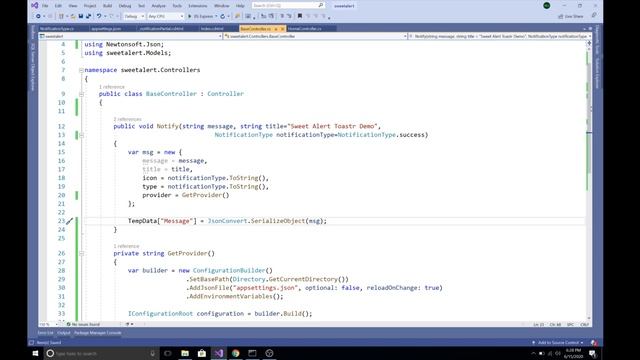
Task: Open the Debug menu
Action: [x=125, y=6]
